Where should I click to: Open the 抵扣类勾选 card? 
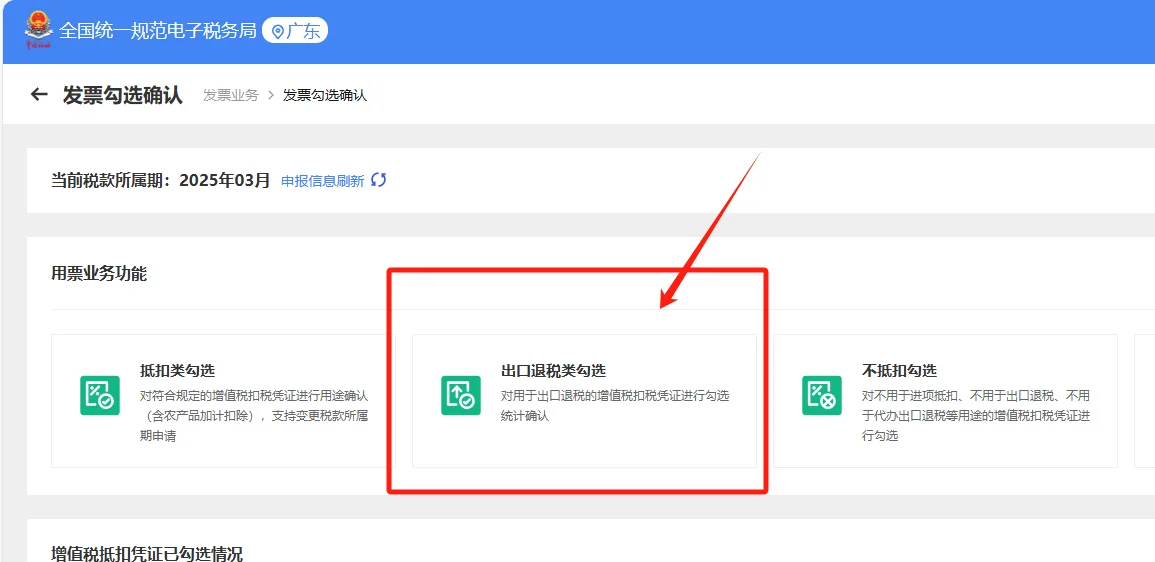(x=223, y=401)
